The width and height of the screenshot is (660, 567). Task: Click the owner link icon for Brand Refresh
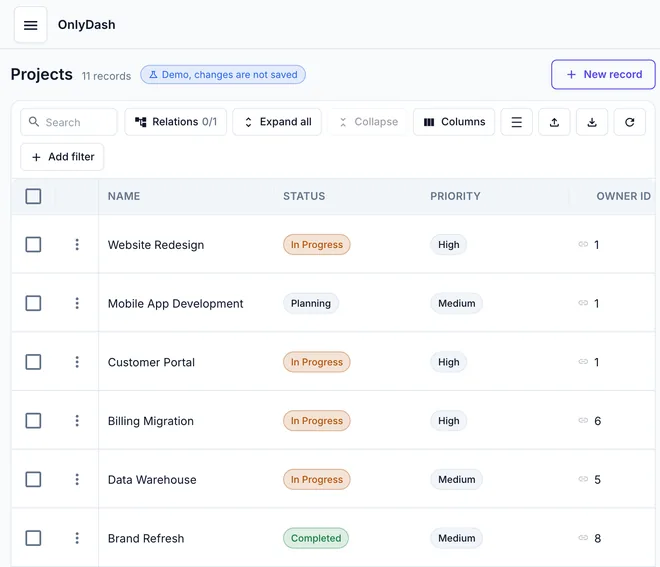(x=583, y=538)
